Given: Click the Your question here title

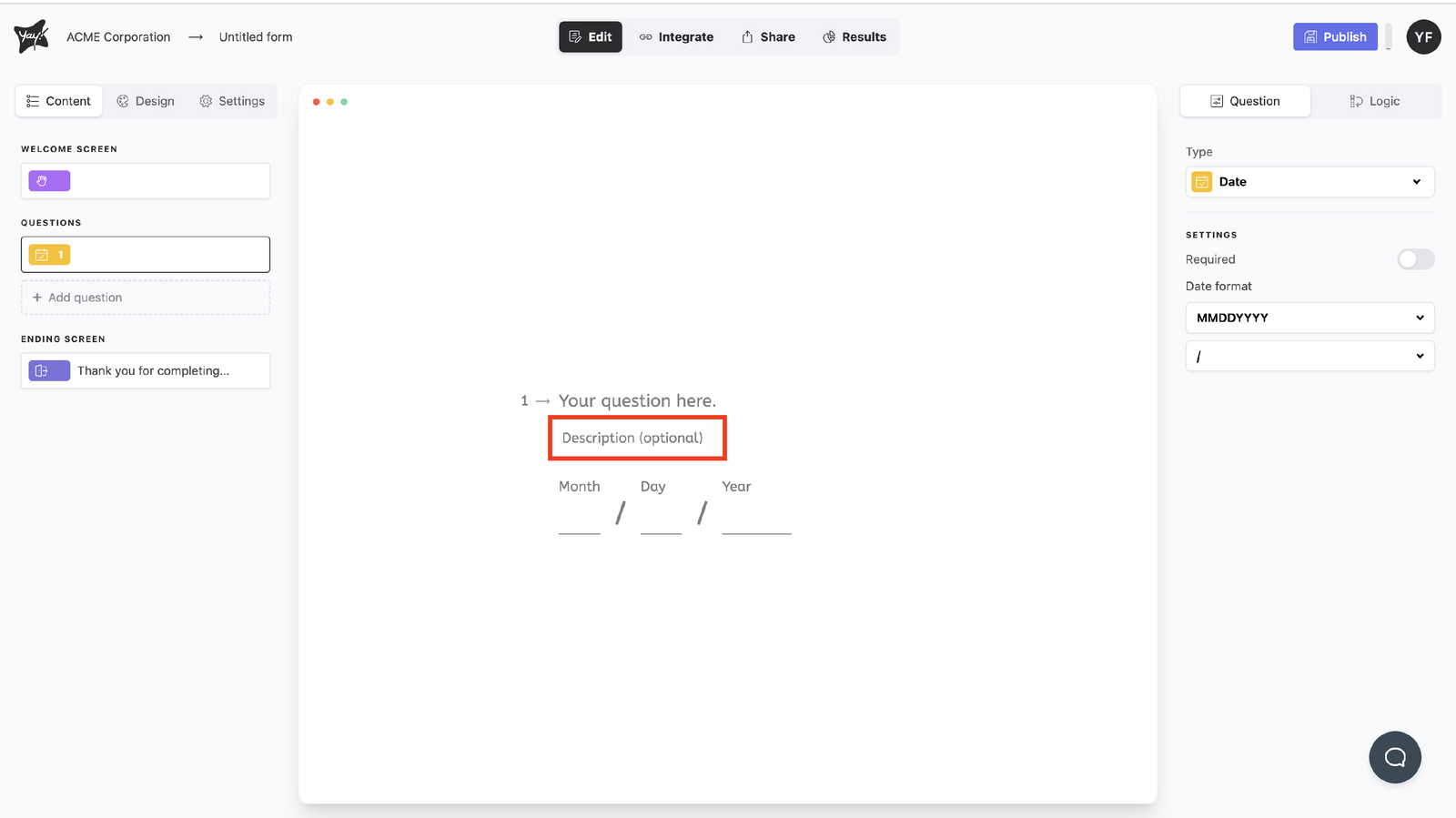Looking at the screenshot, I should (x=637, y=401).
